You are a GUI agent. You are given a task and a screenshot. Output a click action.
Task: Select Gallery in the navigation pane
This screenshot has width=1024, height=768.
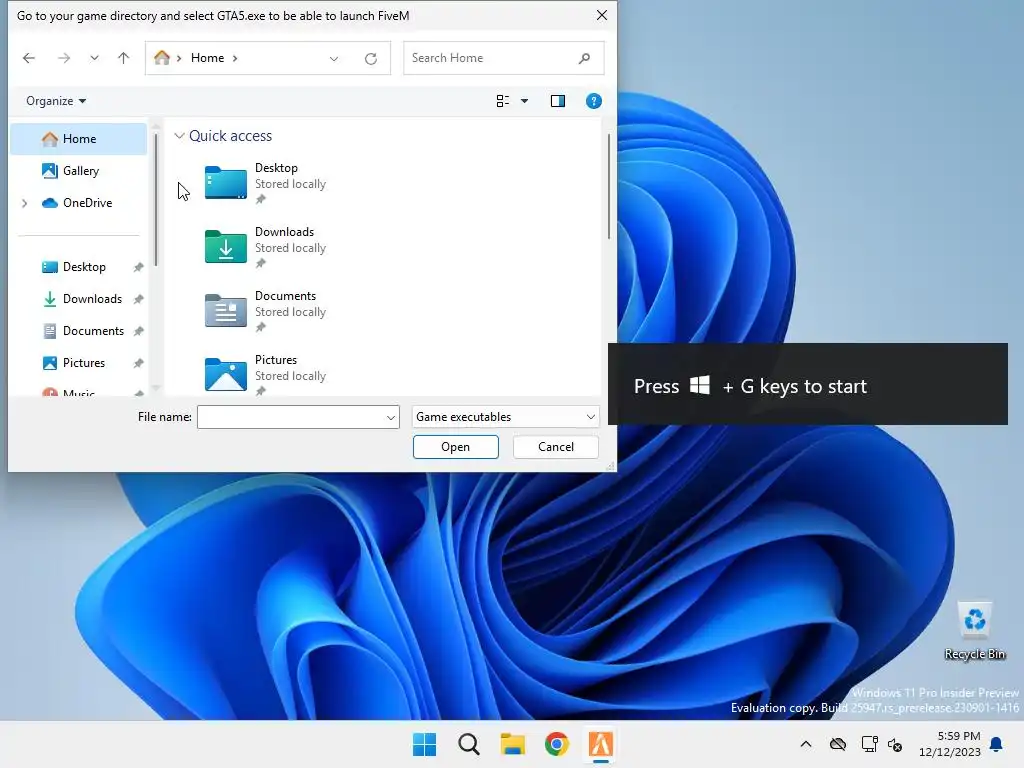tap(78, 171)
